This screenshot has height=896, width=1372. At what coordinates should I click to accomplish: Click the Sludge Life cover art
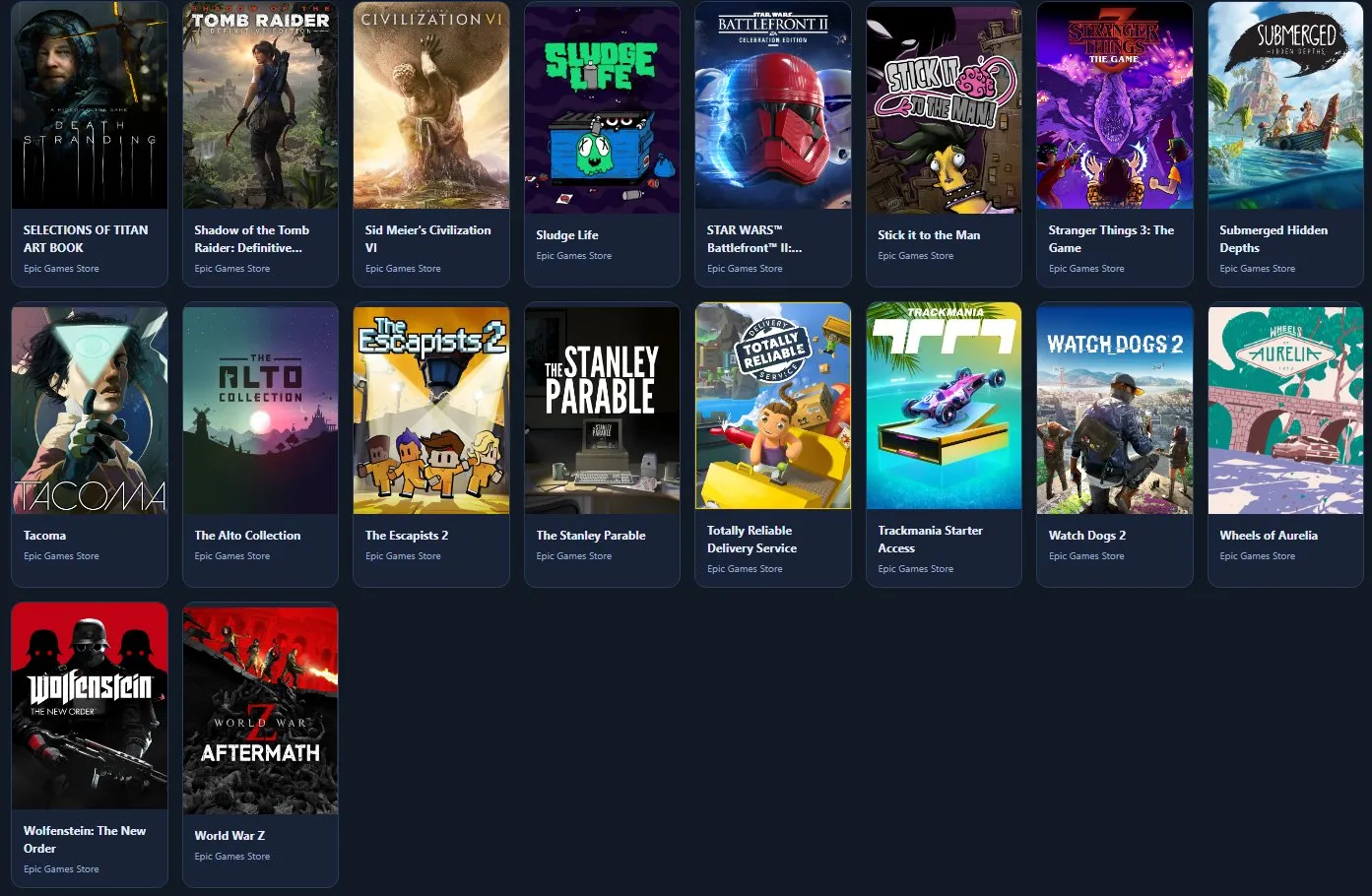click(603, 108)
